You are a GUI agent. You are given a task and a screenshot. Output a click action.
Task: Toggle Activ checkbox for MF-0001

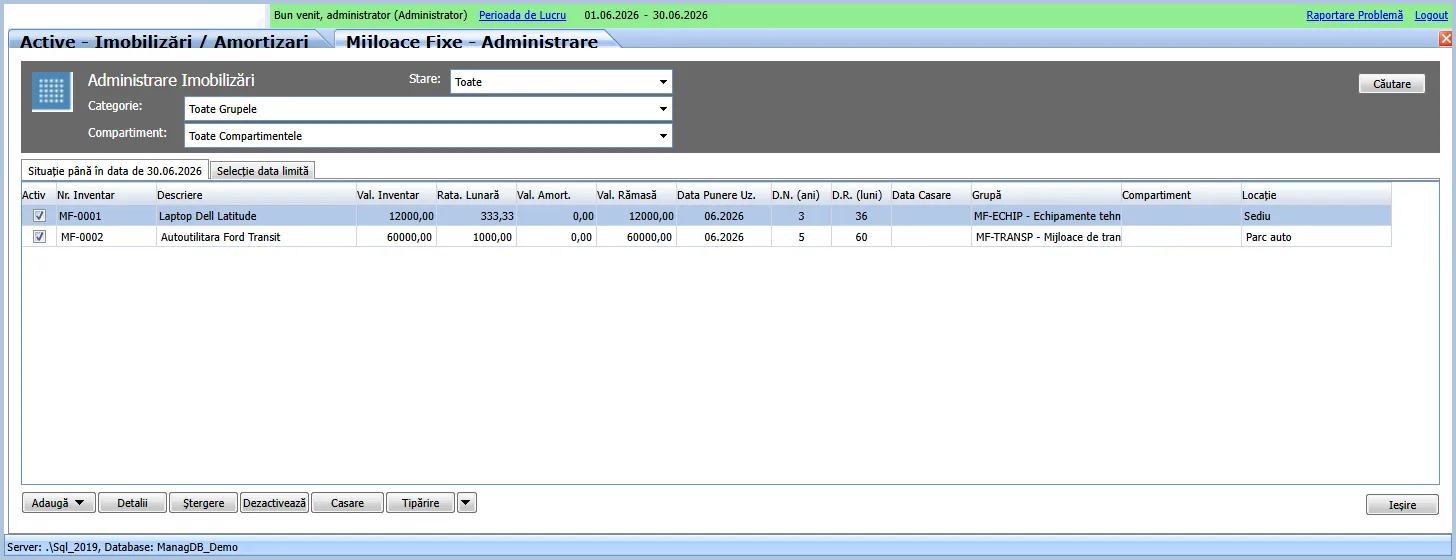(39, 215)
